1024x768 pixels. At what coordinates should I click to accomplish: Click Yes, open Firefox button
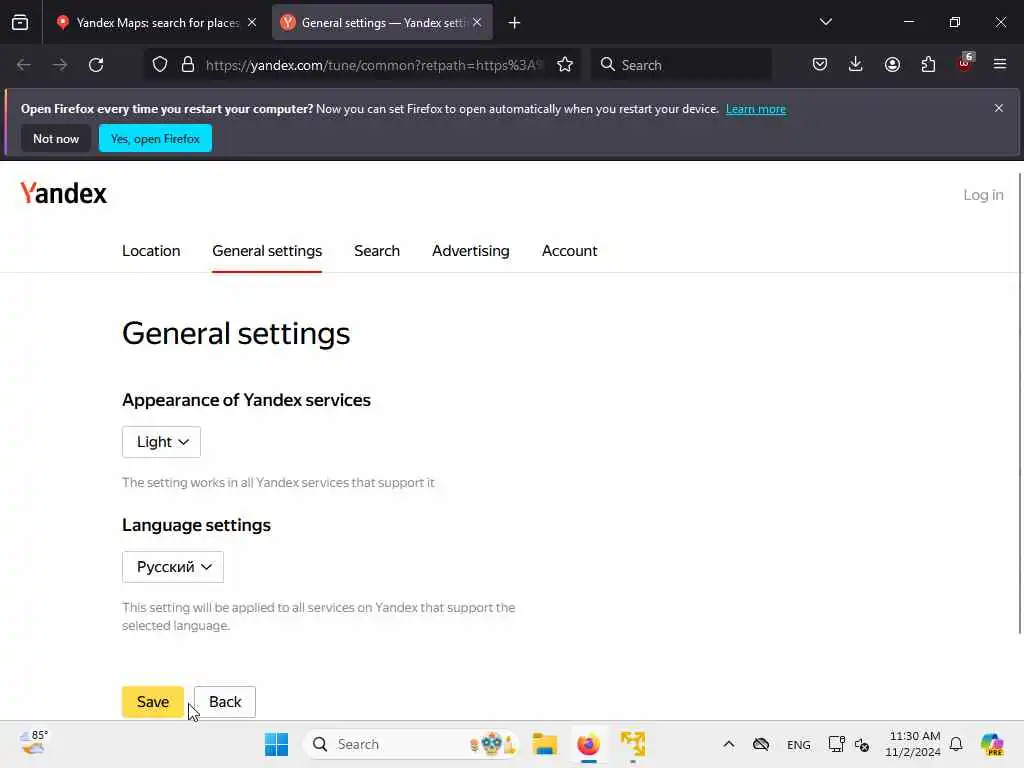[155, 138]
